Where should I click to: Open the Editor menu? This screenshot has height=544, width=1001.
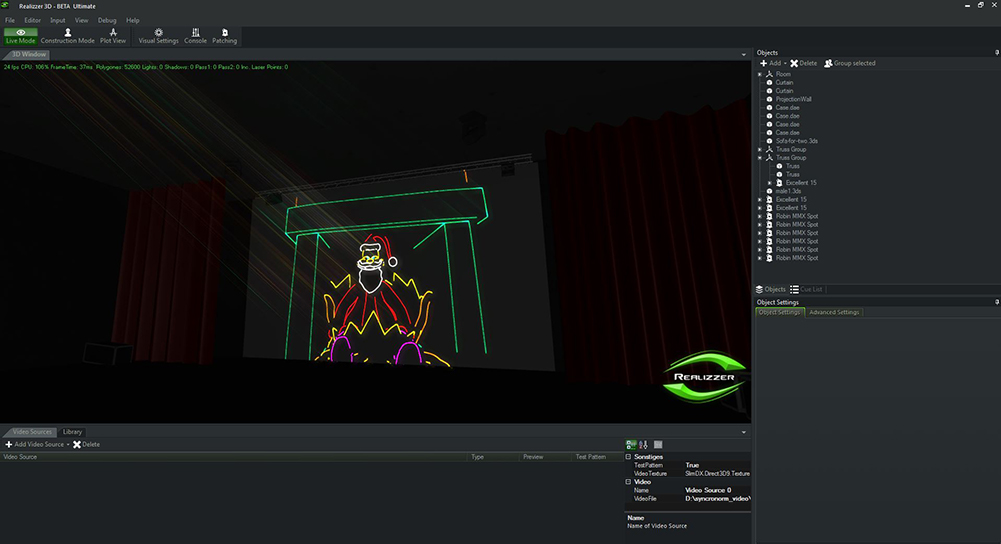click(33, 20)
